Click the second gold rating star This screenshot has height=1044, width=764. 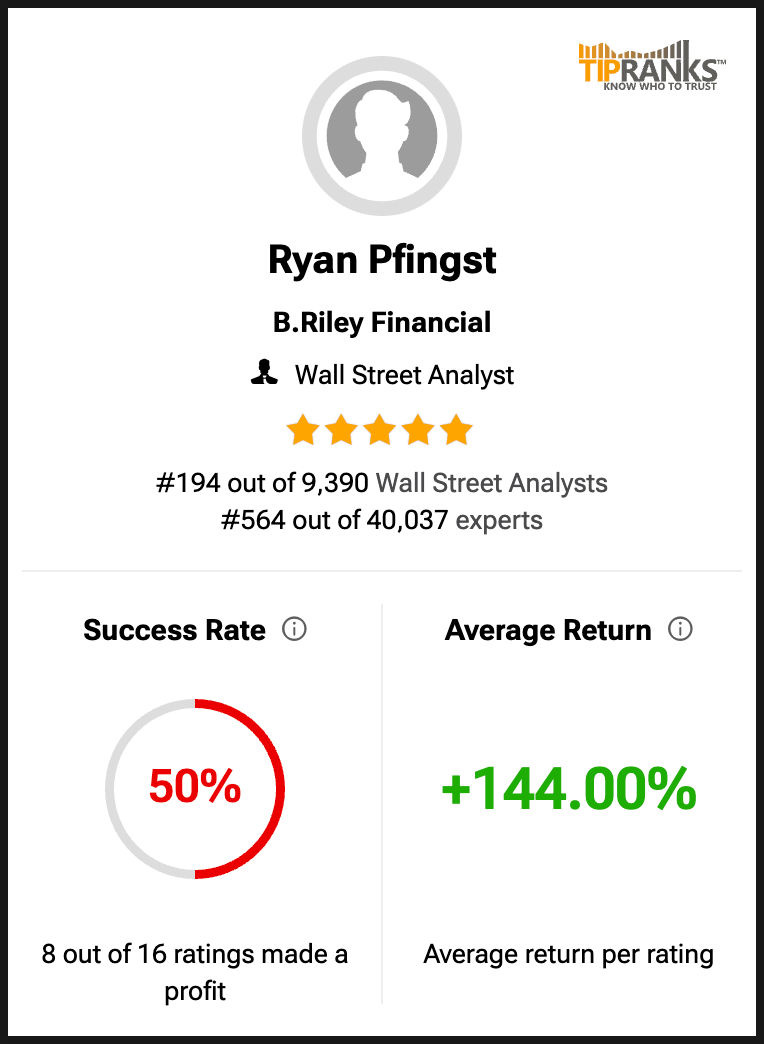click(341, 430)
